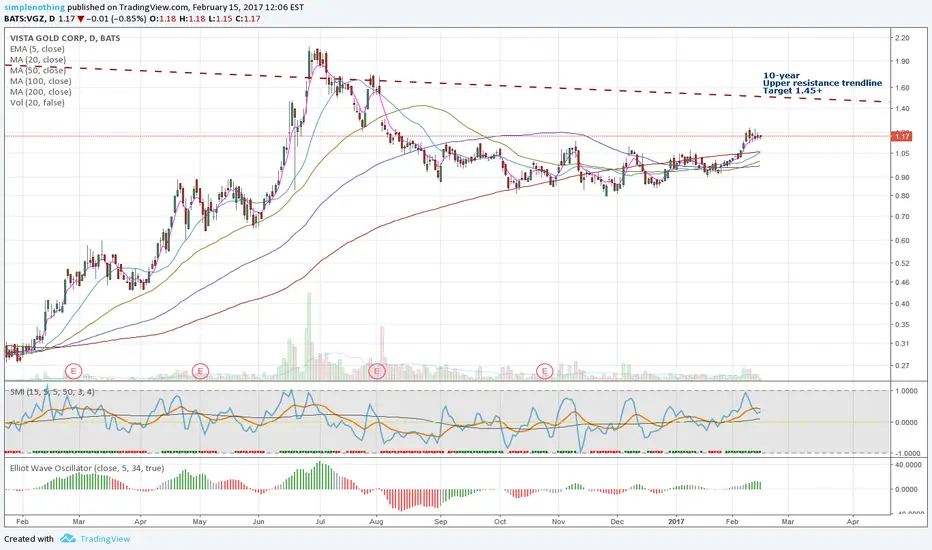Click the 0.31 price axis label

(902, 344)
